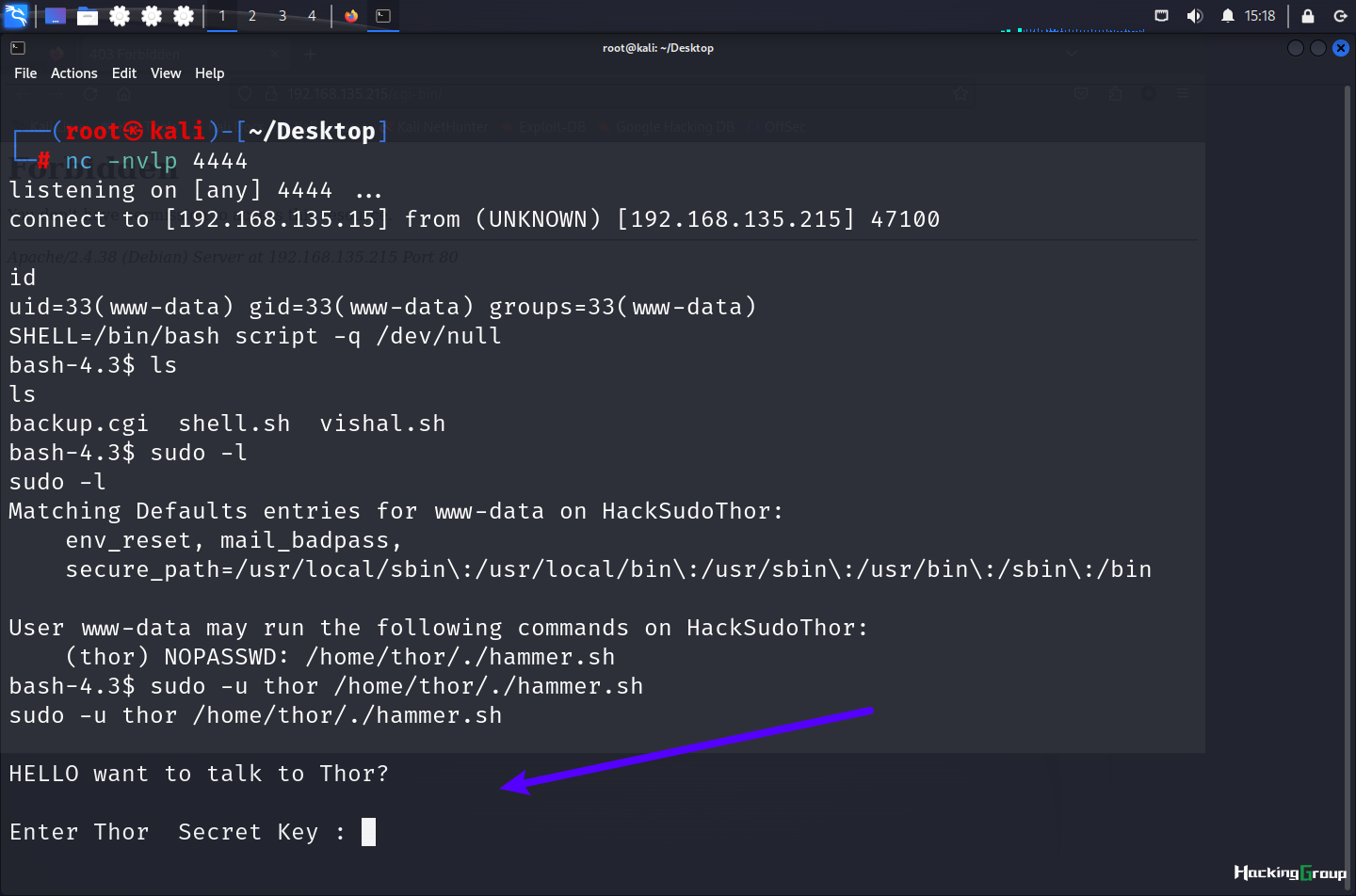
Task: Click the 'nc -nvlp 4444' command text
Action: (156, 161)
